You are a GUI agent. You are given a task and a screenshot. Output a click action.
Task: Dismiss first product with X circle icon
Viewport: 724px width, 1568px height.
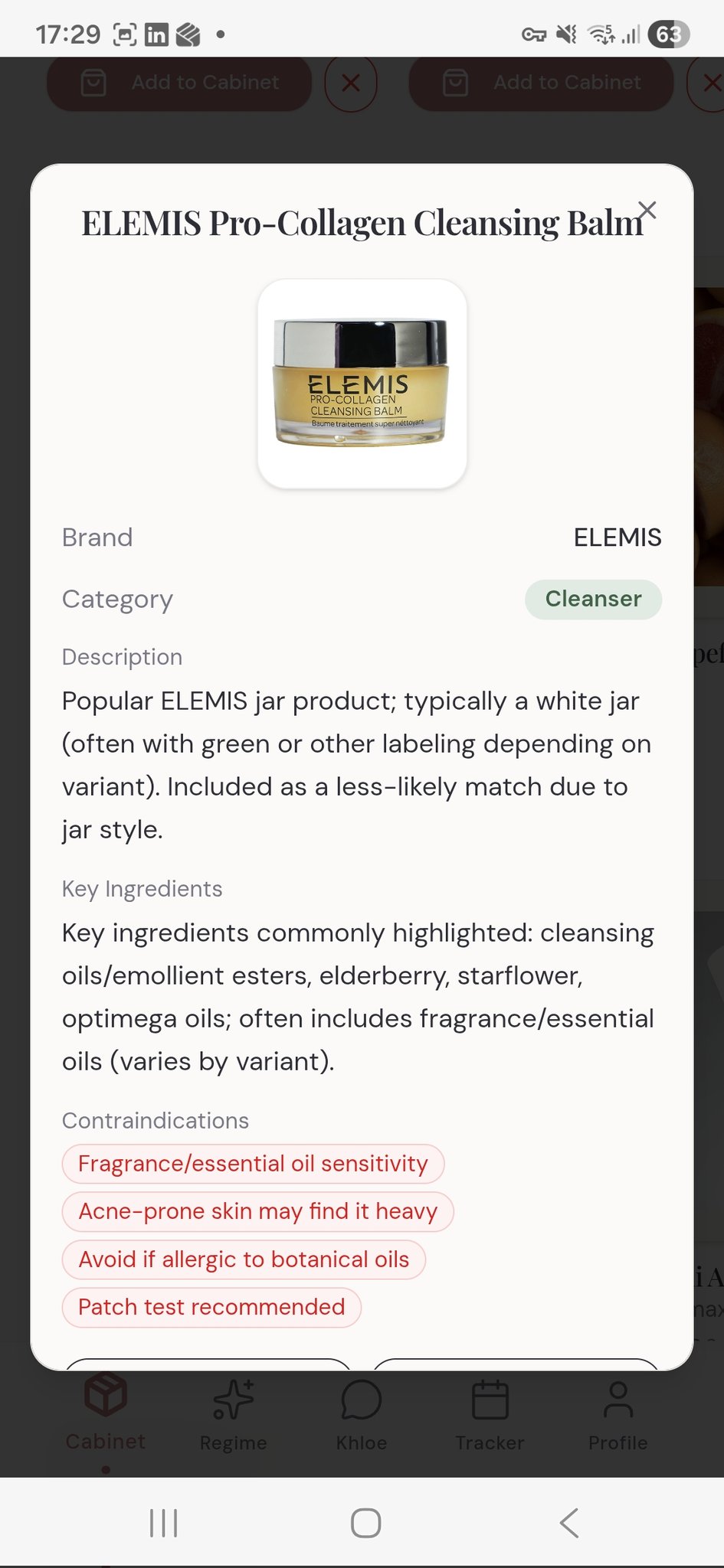pyautogui.click(x=351, y=83)
